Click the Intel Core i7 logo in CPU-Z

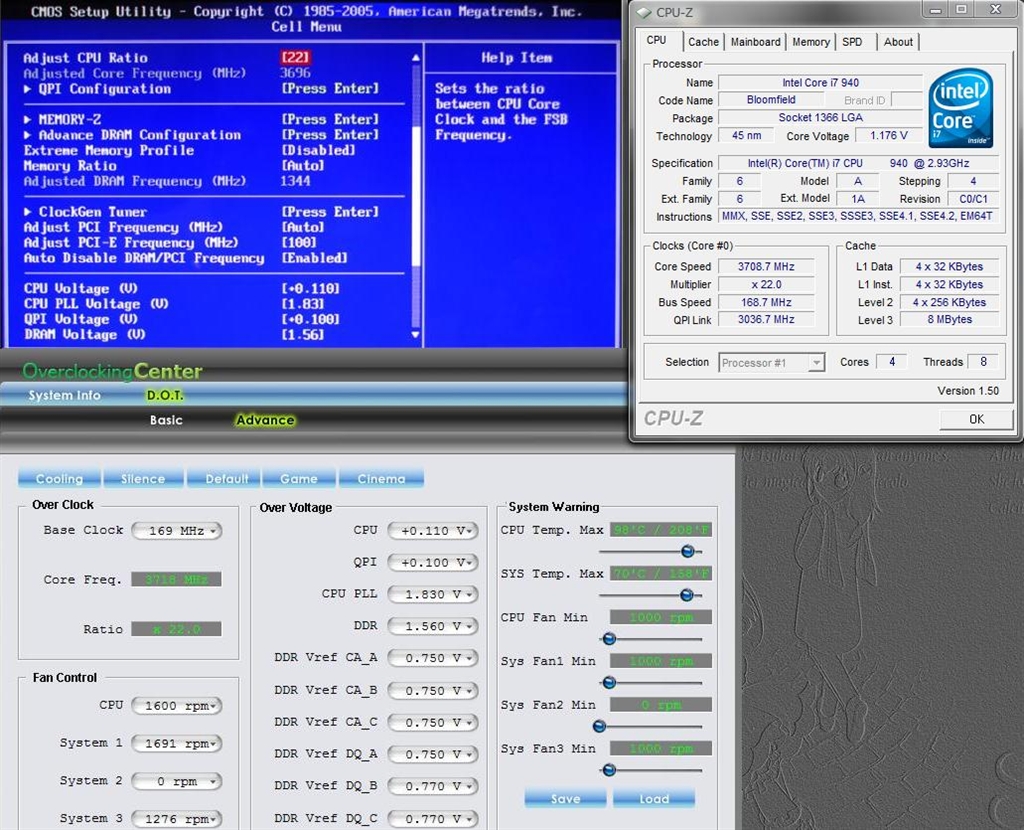961,108
